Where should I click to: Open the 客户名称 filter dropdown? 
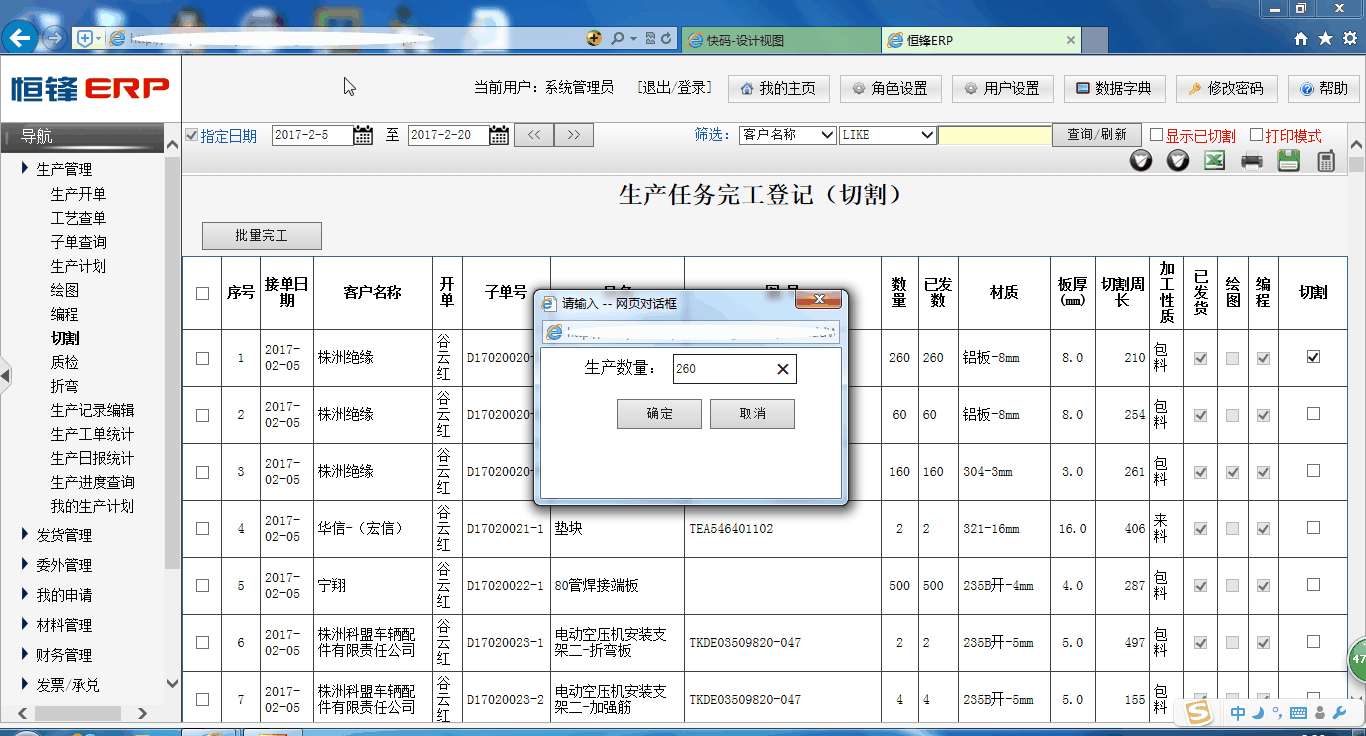coord(787,134)
